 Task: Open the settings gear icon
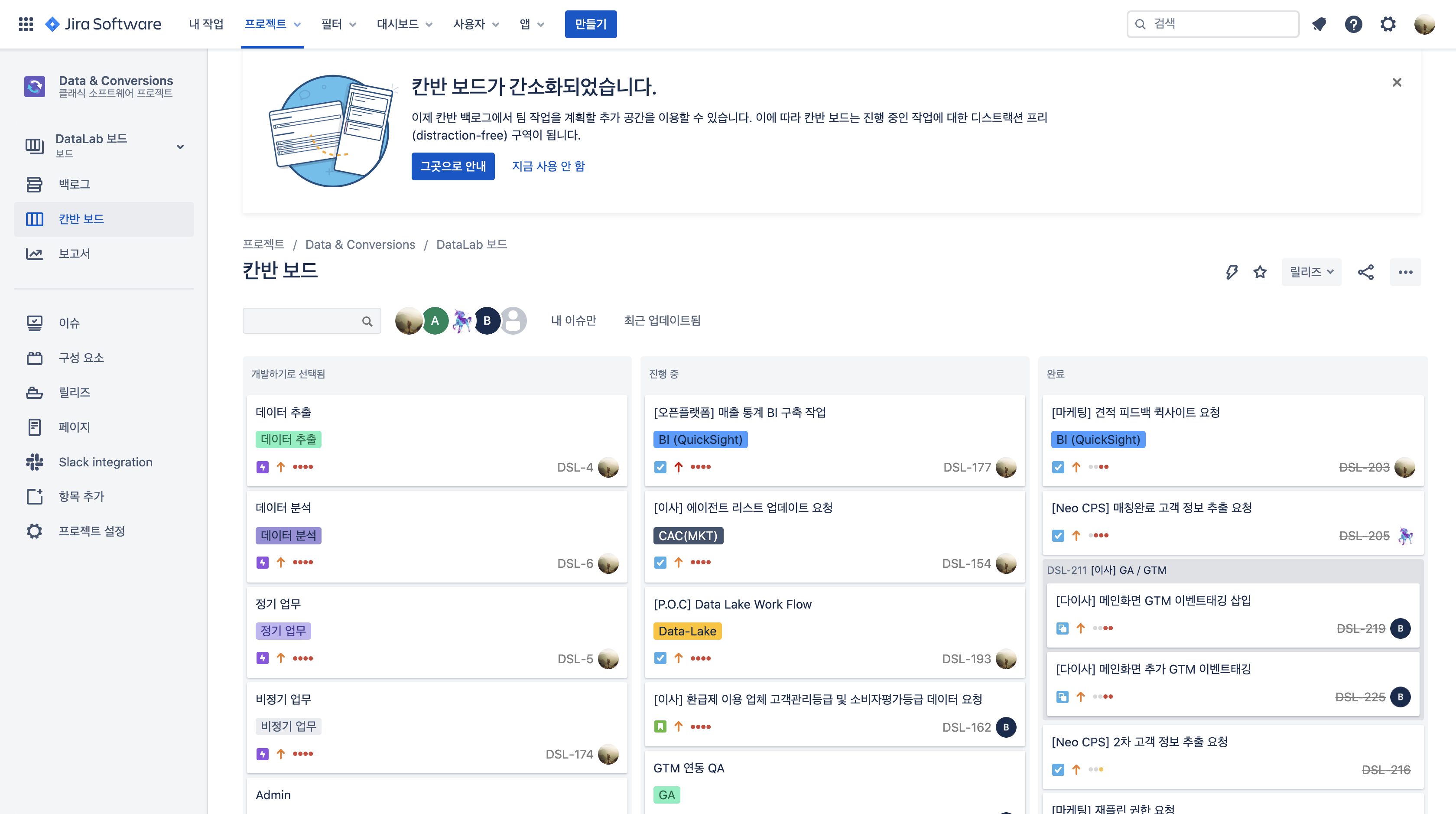point(1388,24)
